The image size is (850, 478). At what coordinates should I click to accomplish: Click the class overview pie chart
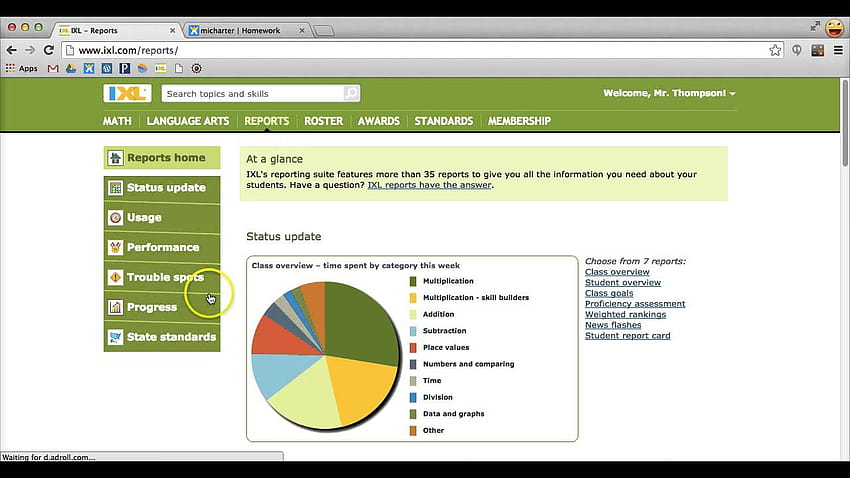point(325,356)
